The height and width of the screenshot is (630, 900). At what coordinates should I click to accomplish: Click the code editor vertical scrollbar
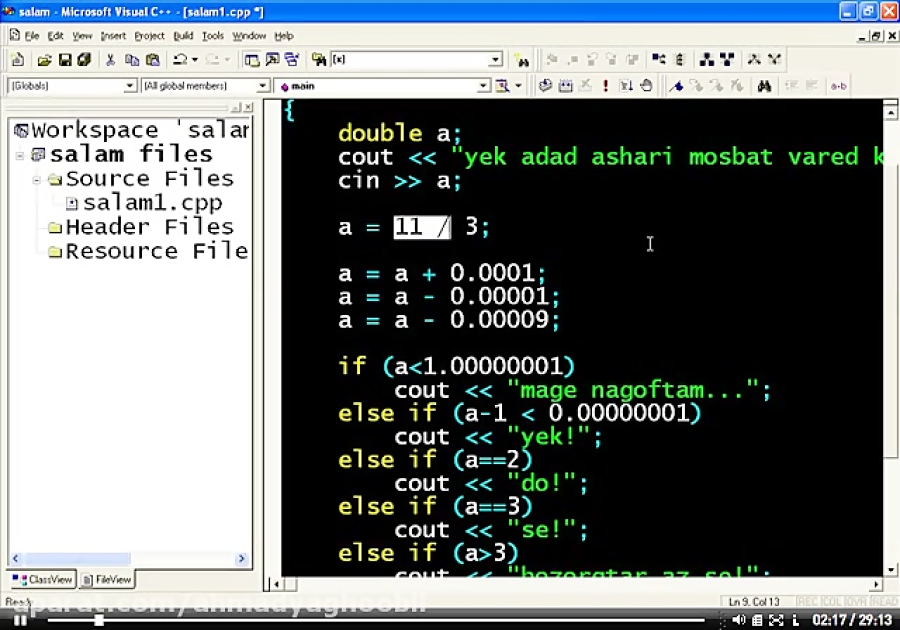890,300
